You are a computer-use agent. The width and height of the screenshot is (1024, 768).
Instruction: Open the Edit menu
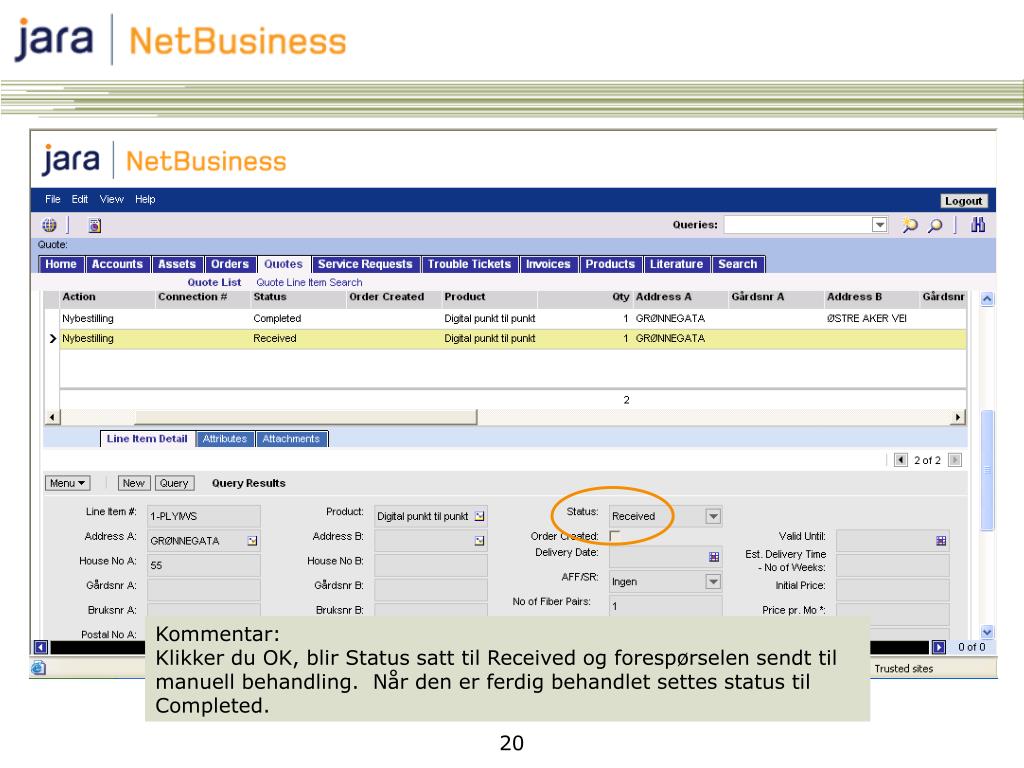click(x=80, y=199)
